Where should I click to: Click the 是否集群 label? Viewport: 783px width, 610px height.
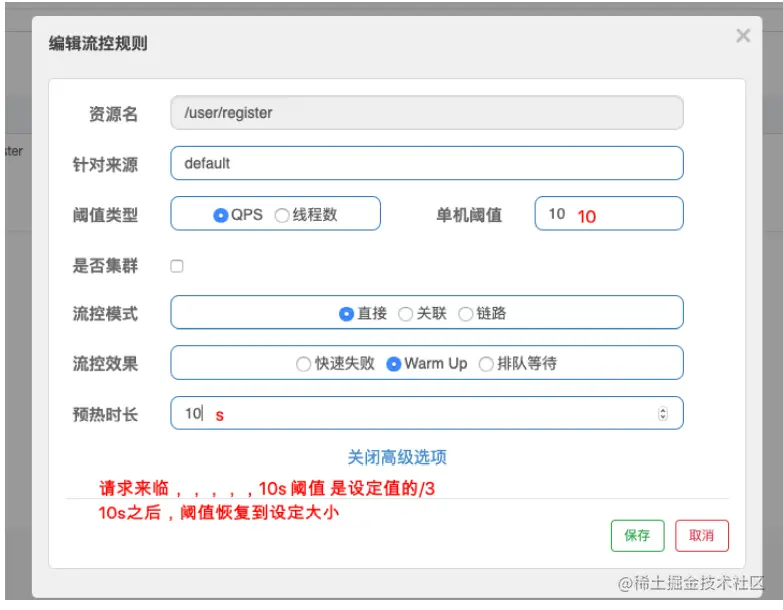[x=105, y=266]
